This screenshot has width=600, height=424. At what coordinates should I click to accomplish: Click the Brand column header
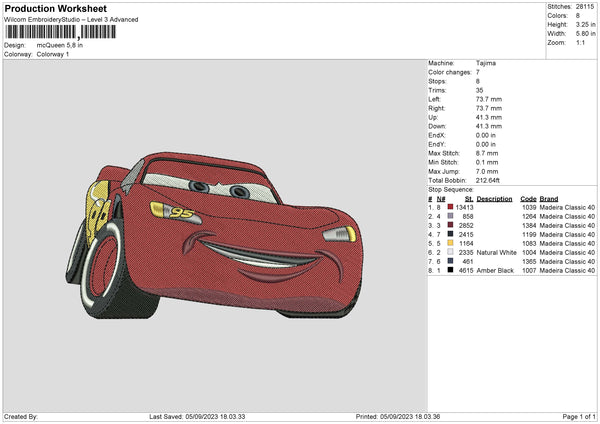550,198
